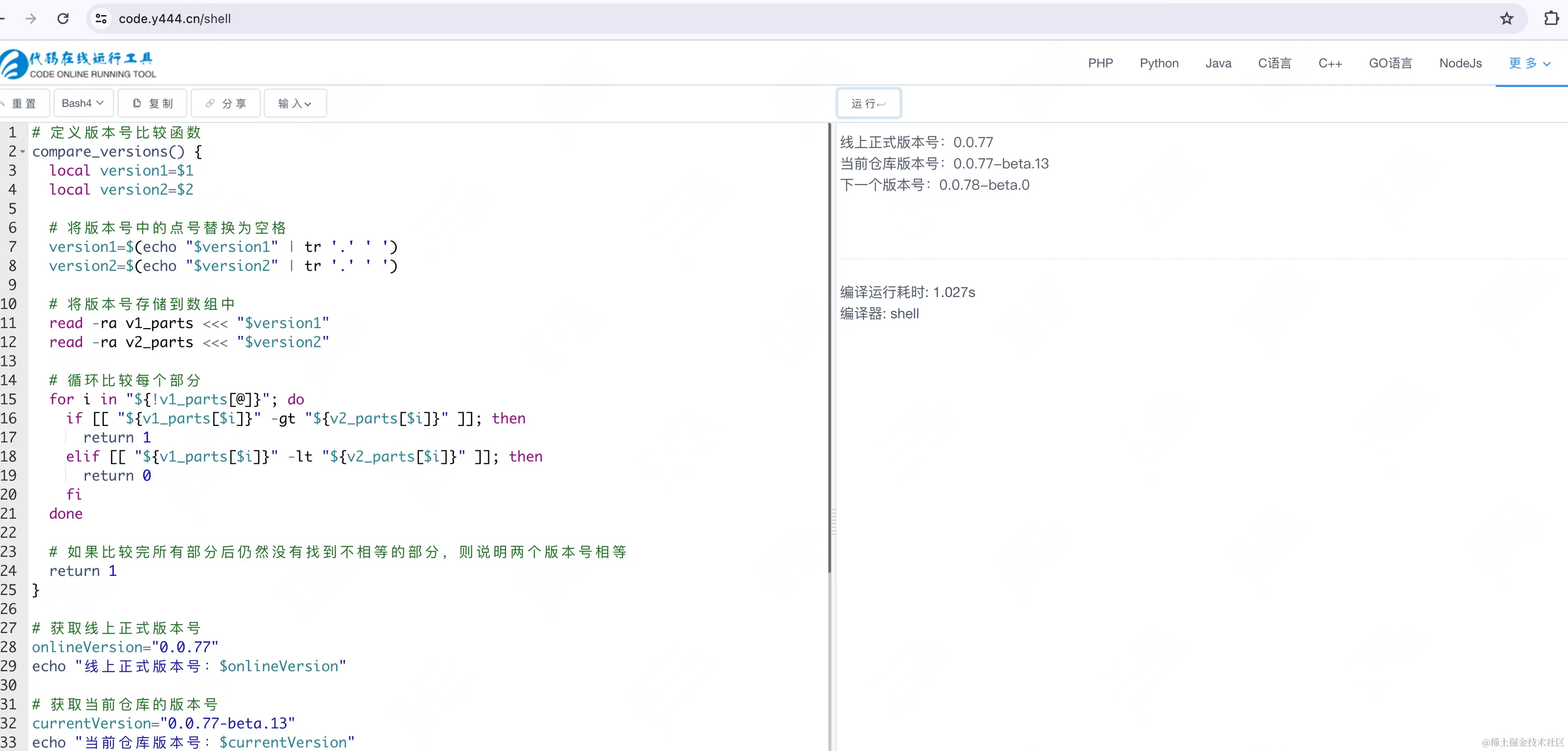This screenshot has height=751, width=1568.
Task: Collapse the compare_versions function fold arrow
Action: coord(22,151)
